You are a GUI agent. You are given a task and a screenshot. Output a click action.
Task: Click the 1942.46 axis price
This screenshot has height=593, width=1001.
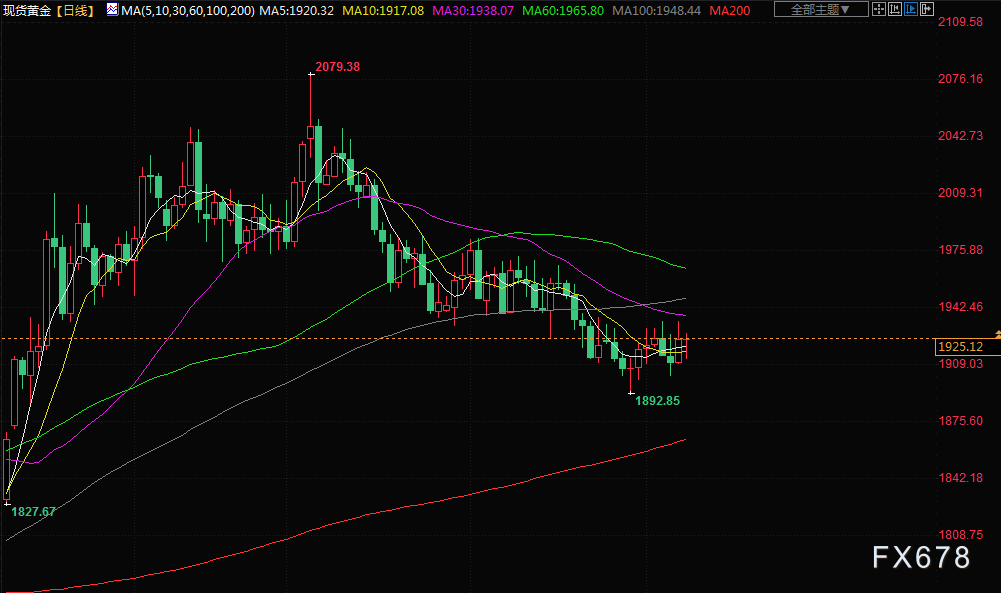961,307
